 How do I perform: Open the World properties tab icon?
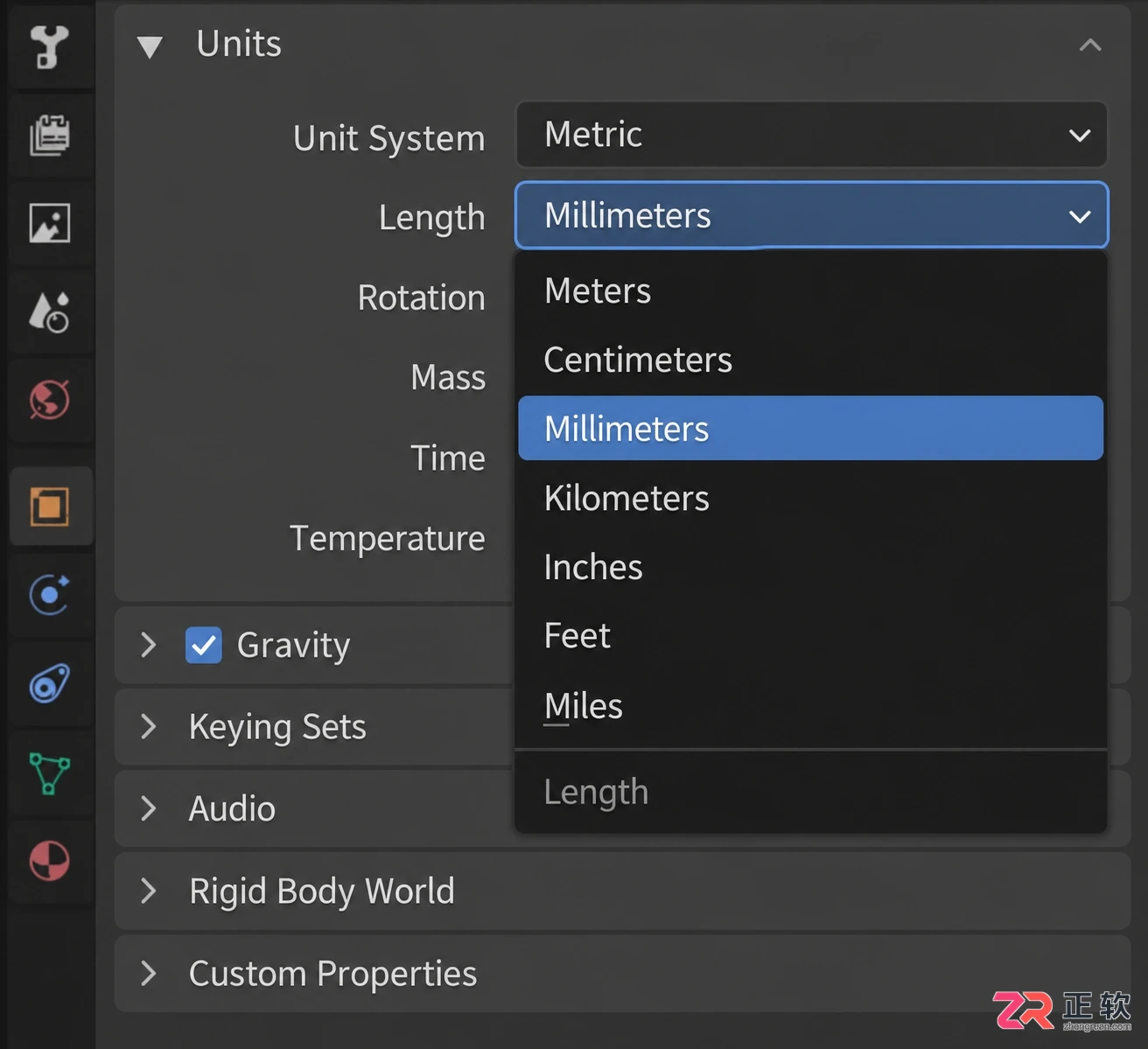click(50, 400)
